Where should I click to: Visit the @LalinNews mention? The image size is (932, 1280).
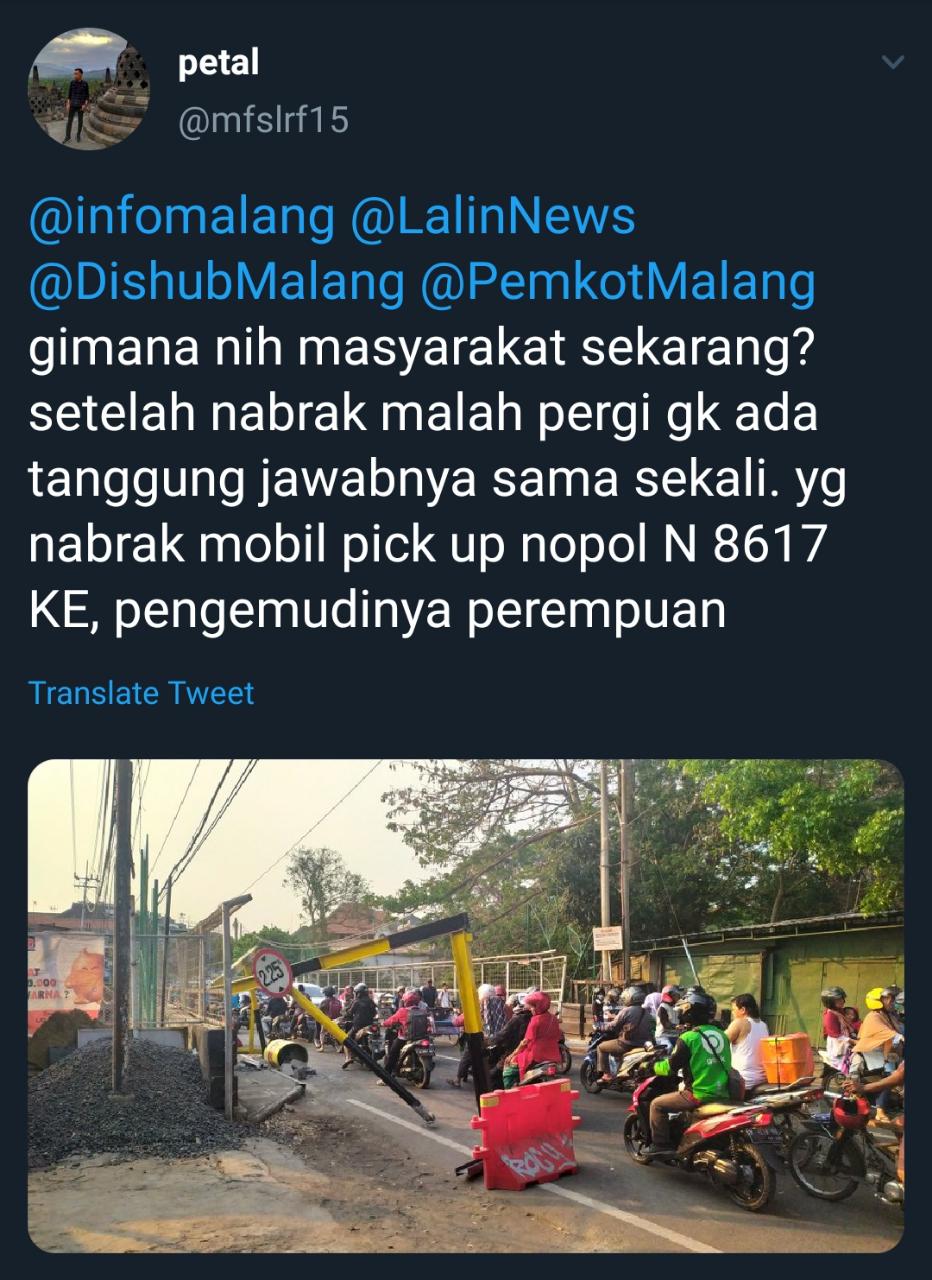coord(493,218)
